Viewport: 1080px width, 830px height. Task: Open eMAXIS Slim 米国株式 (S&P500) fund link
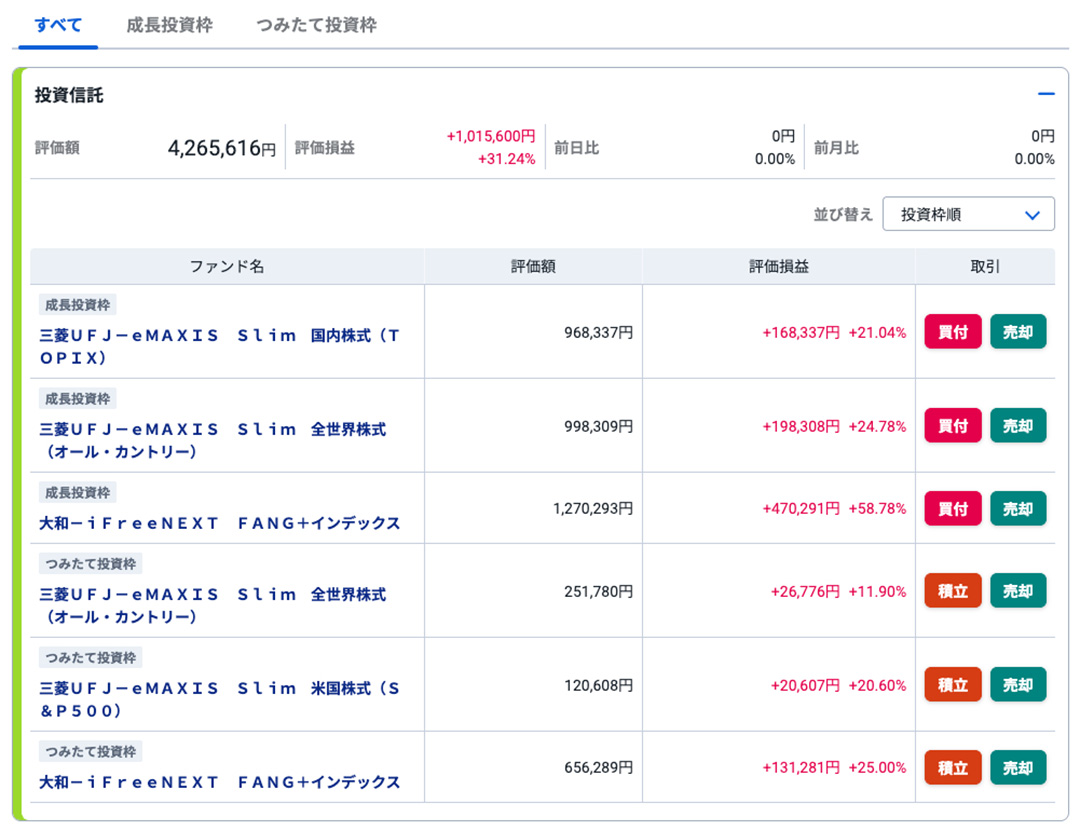(x=219, y=699)
